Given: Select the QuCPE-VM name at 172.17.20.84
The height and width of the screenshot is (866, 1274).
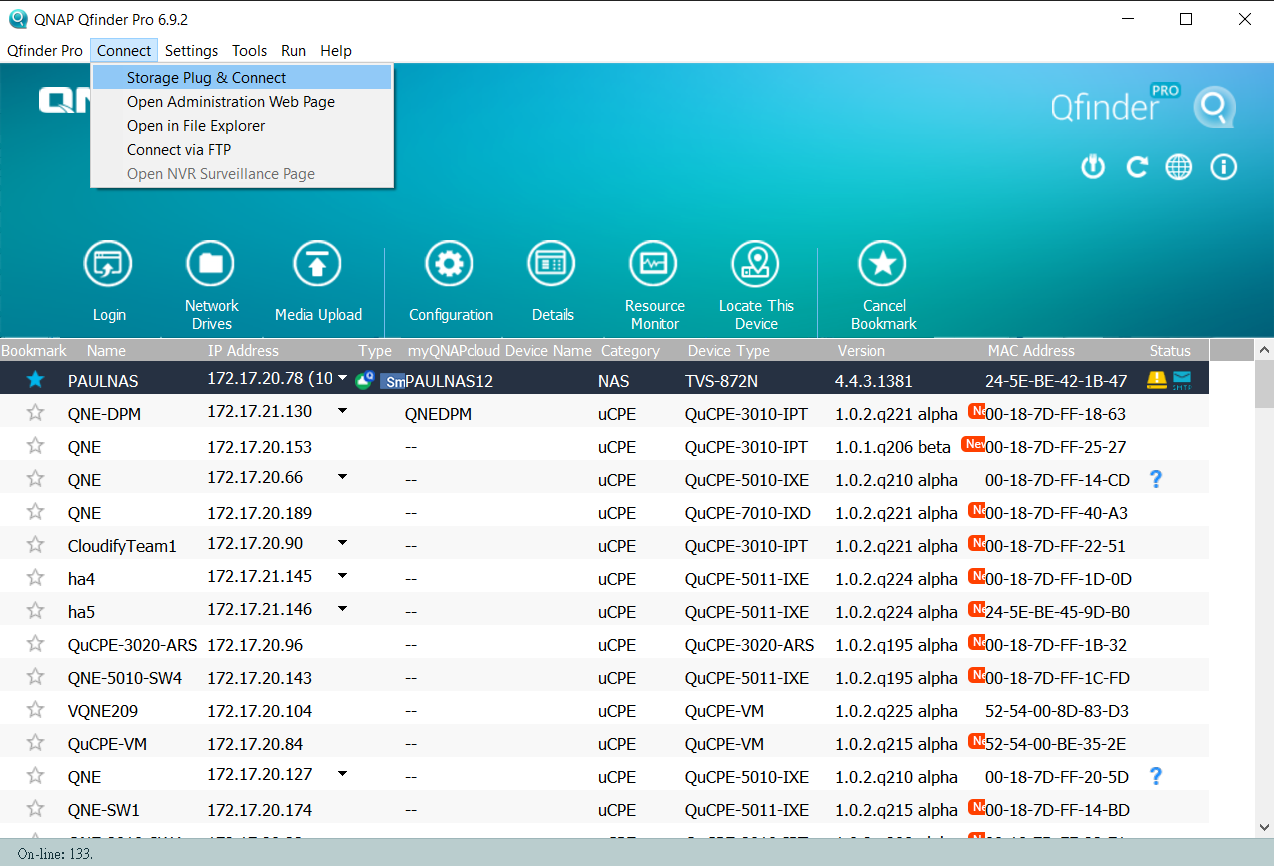Looking at the screenshot, I should pyautogui.click(x=108, y=744).
